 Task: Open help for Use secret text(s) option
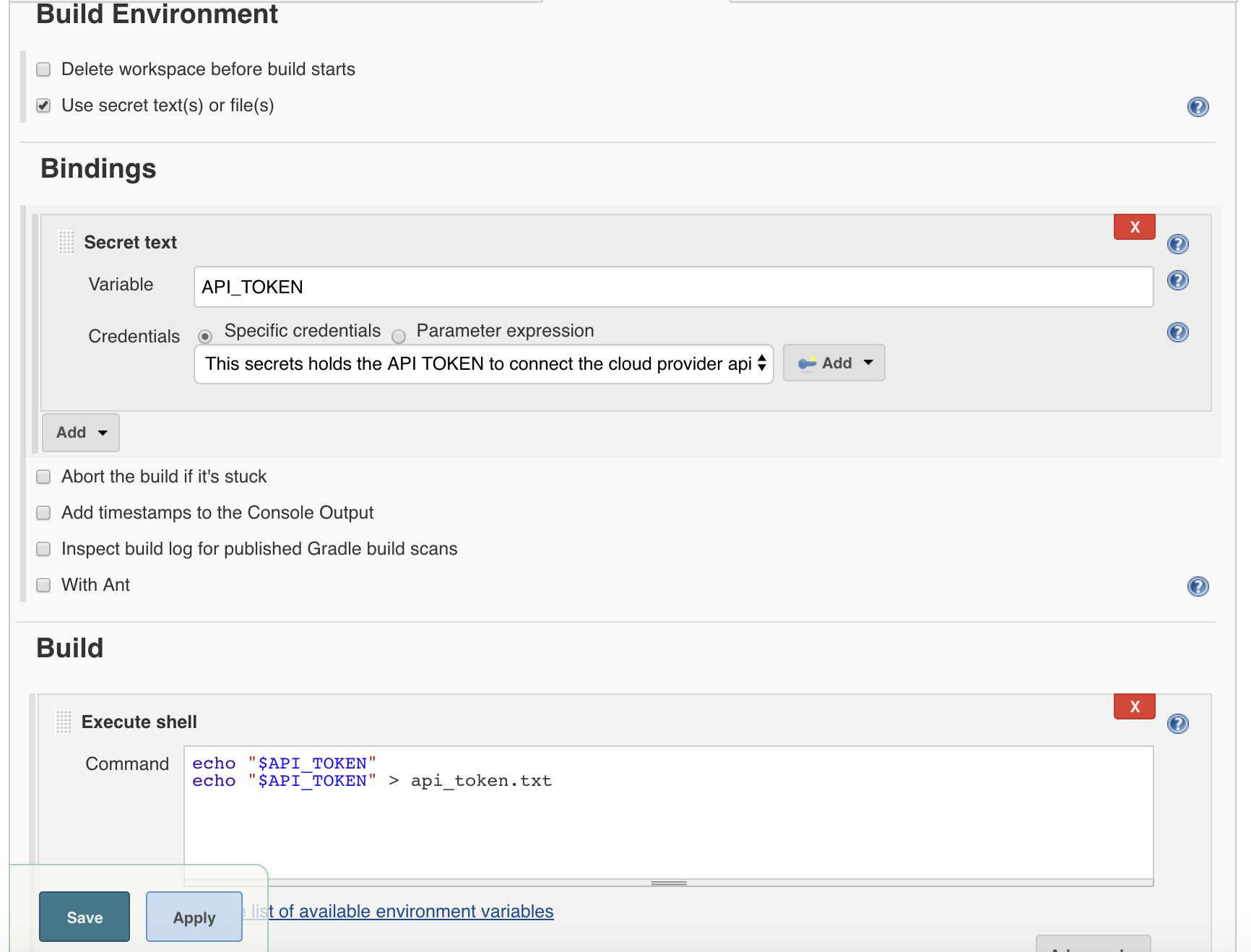[x=1198, y=107]
